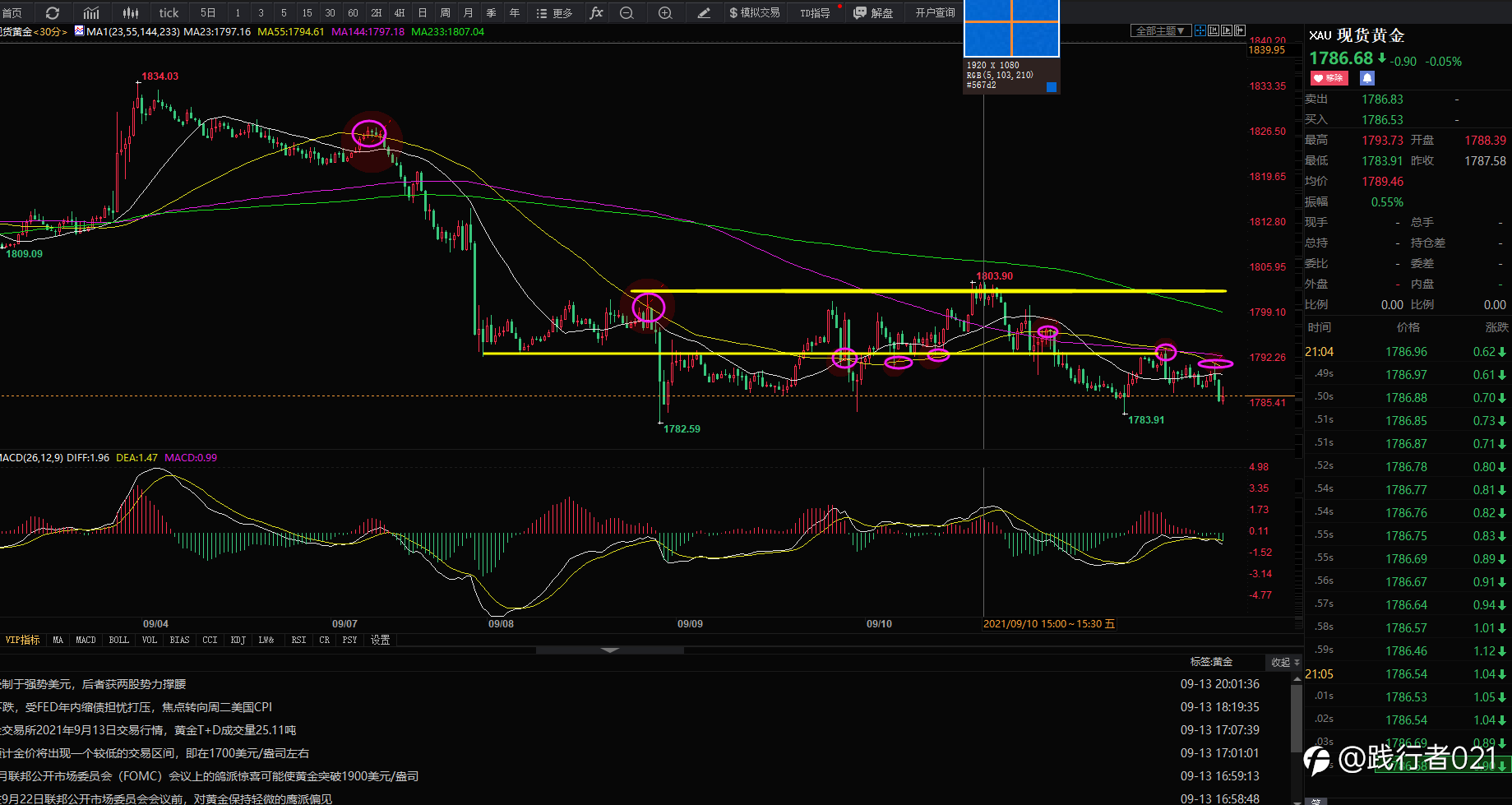The image size is (1512, 805).
Task: Click the small indicator icon before MA1 label
Action: pyautogui.click(x=79, y=31)
